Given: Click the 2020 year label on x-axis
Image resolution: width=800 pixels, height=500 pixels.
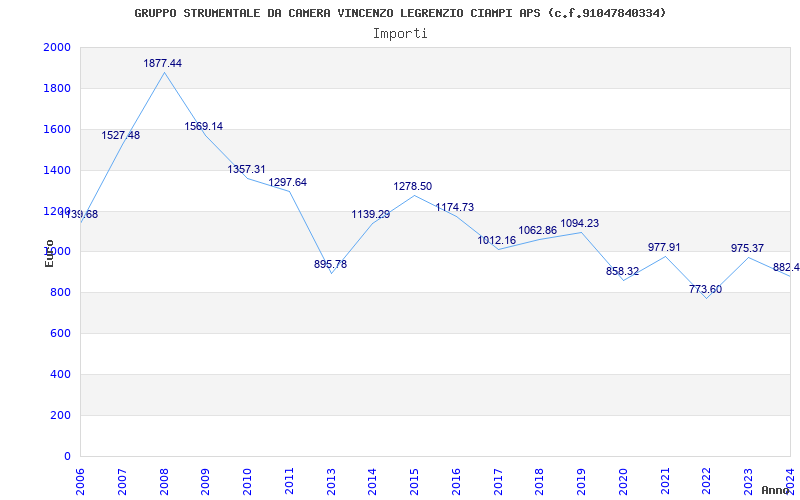Looking at the screenshot, I should pyautogui.click(x=623, y=482).
